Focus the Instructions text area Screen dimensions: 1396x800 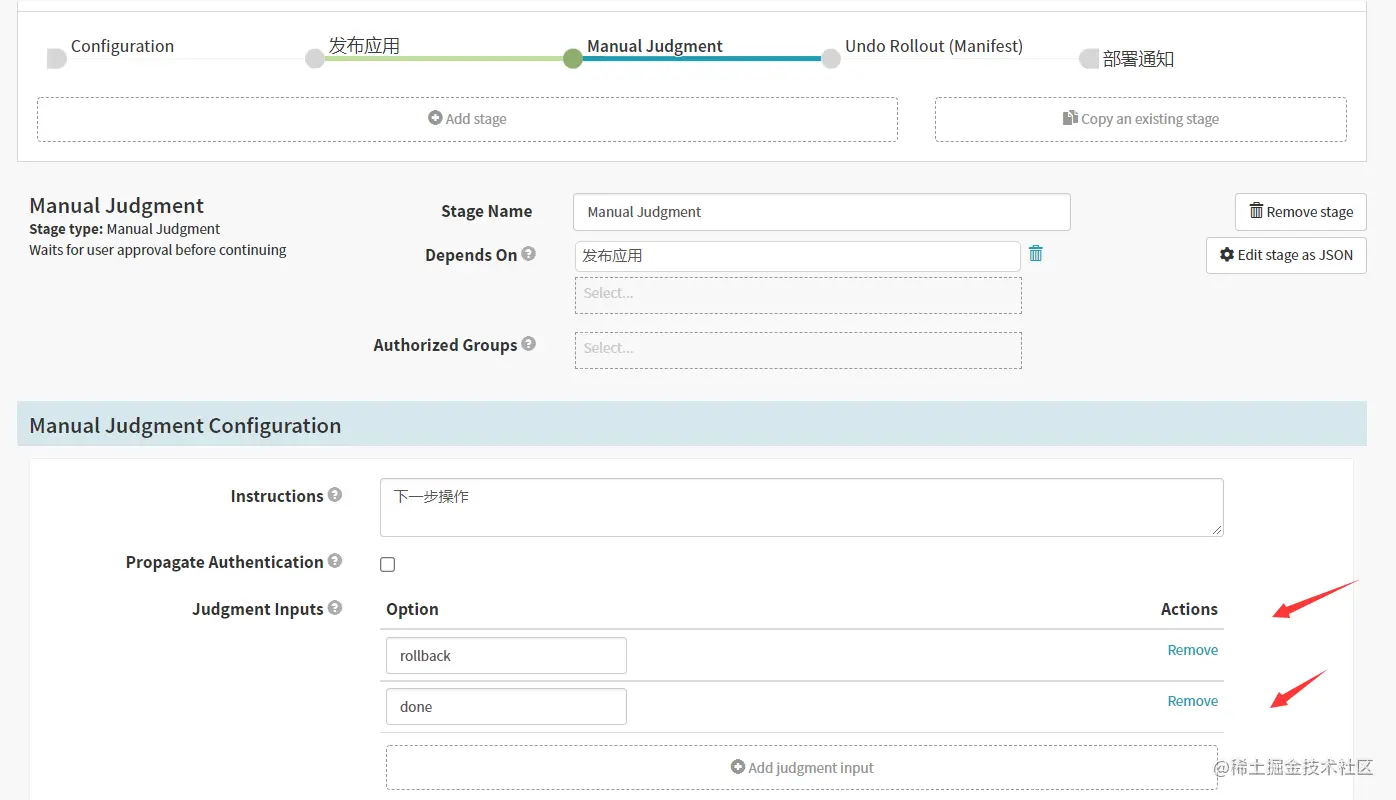[802, 507]
